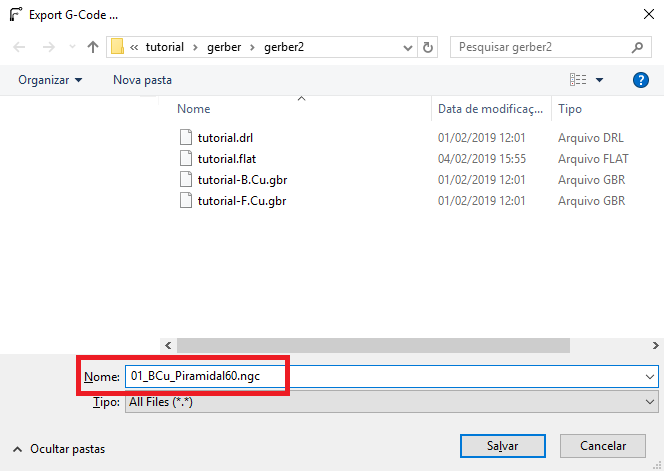
Task: Click the Cancelar button
Action: [x=603, y=446]
